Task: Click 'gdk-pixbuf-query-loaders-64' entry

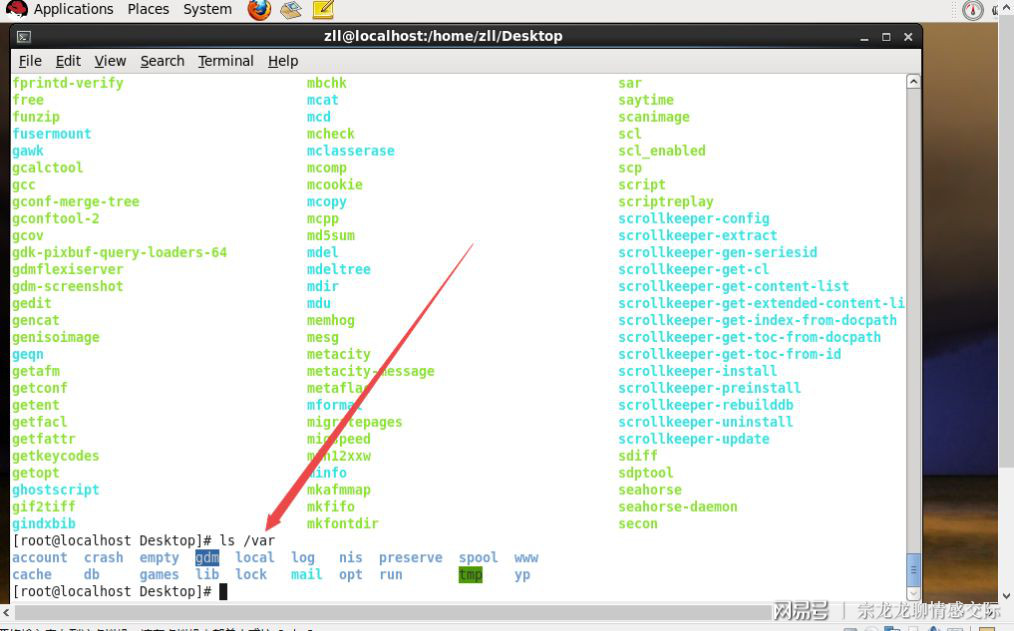Action: [x=120, y=253]
